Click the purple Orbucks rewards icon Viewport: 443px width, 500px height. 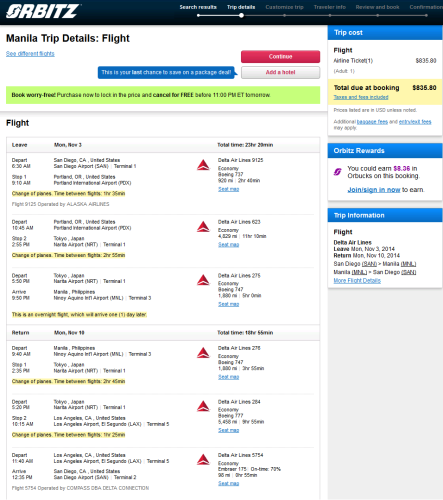point(338,172)
